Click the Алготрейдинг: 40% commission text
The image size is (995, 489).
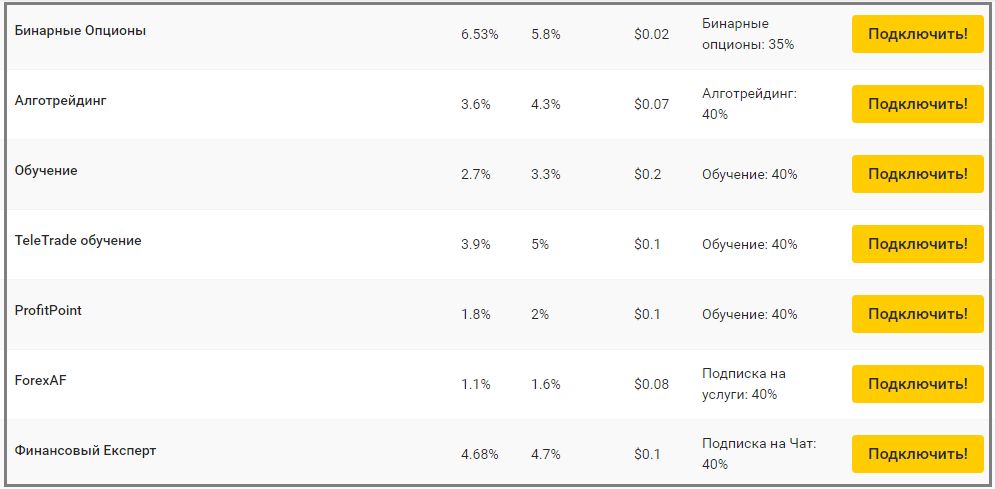749,104
